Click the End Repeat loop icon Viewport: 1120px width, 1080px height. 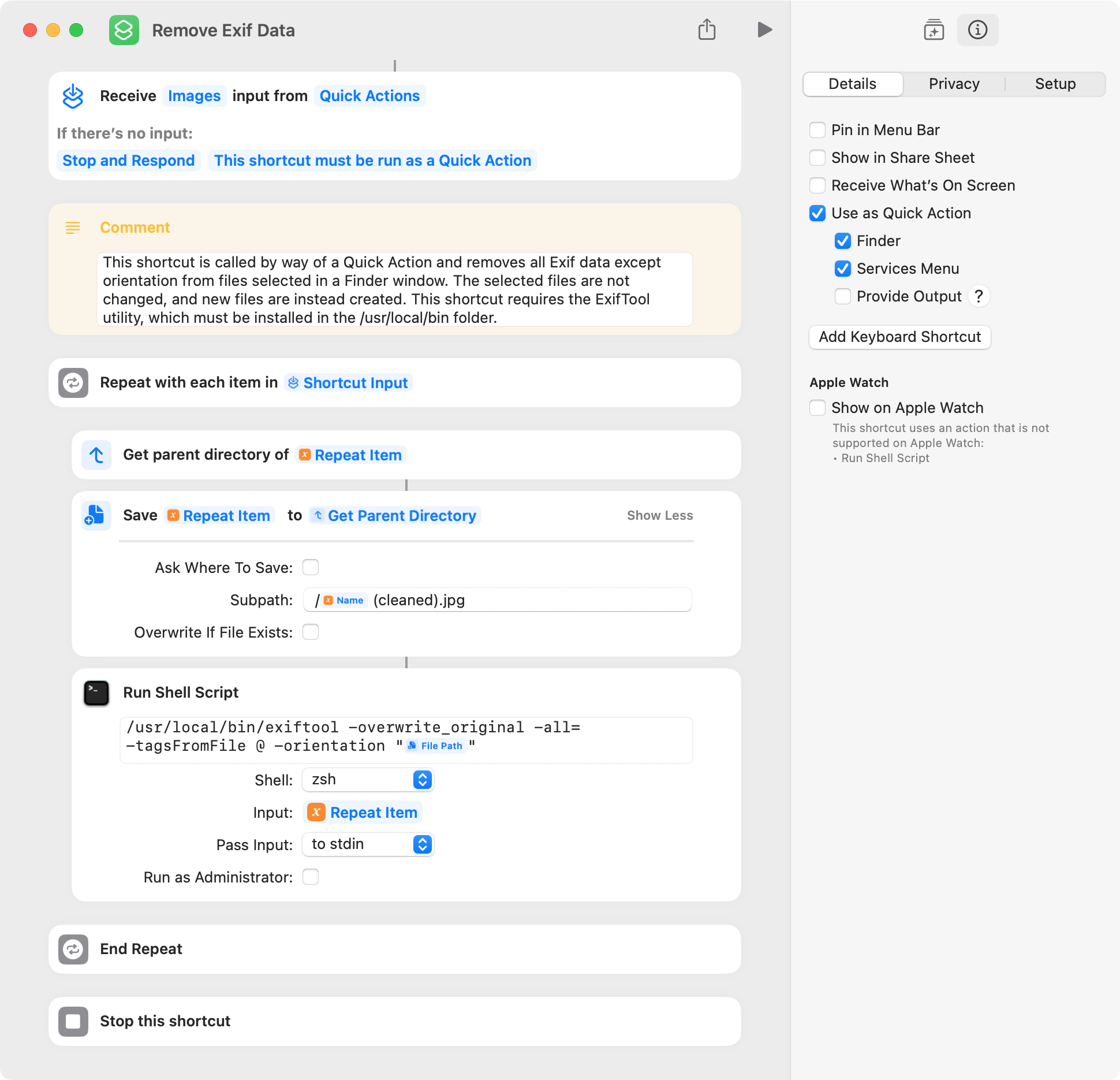click(x=73, y=949)
